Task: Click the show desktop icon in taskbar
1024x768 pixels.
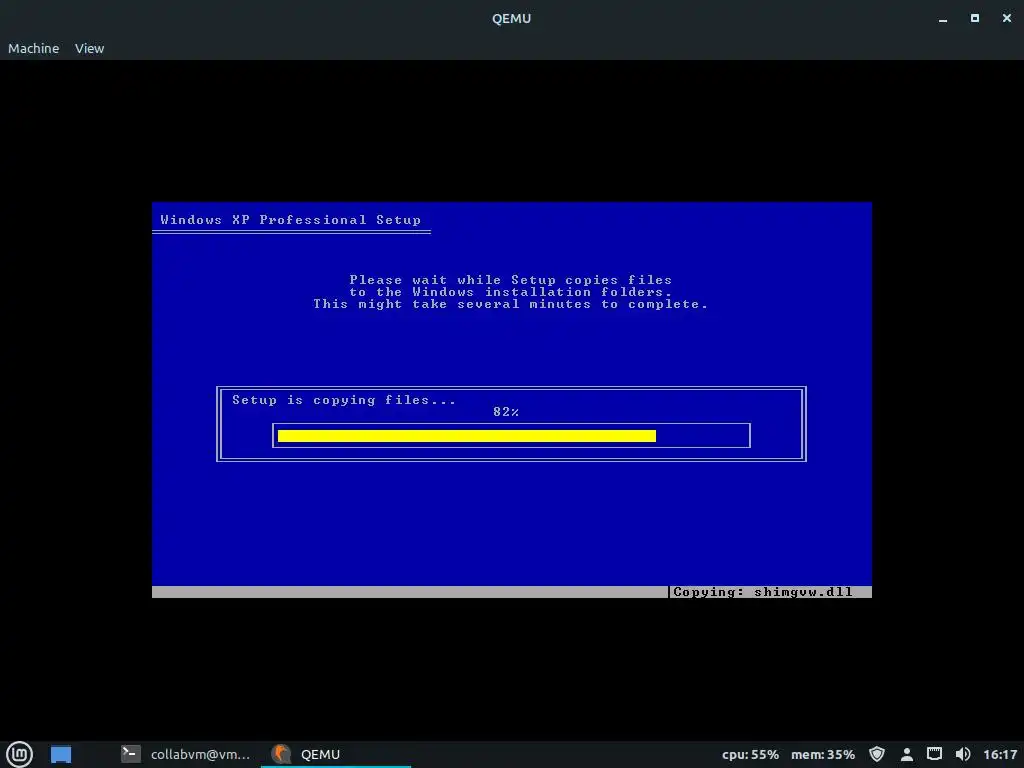Action: [x=61, y=754]
